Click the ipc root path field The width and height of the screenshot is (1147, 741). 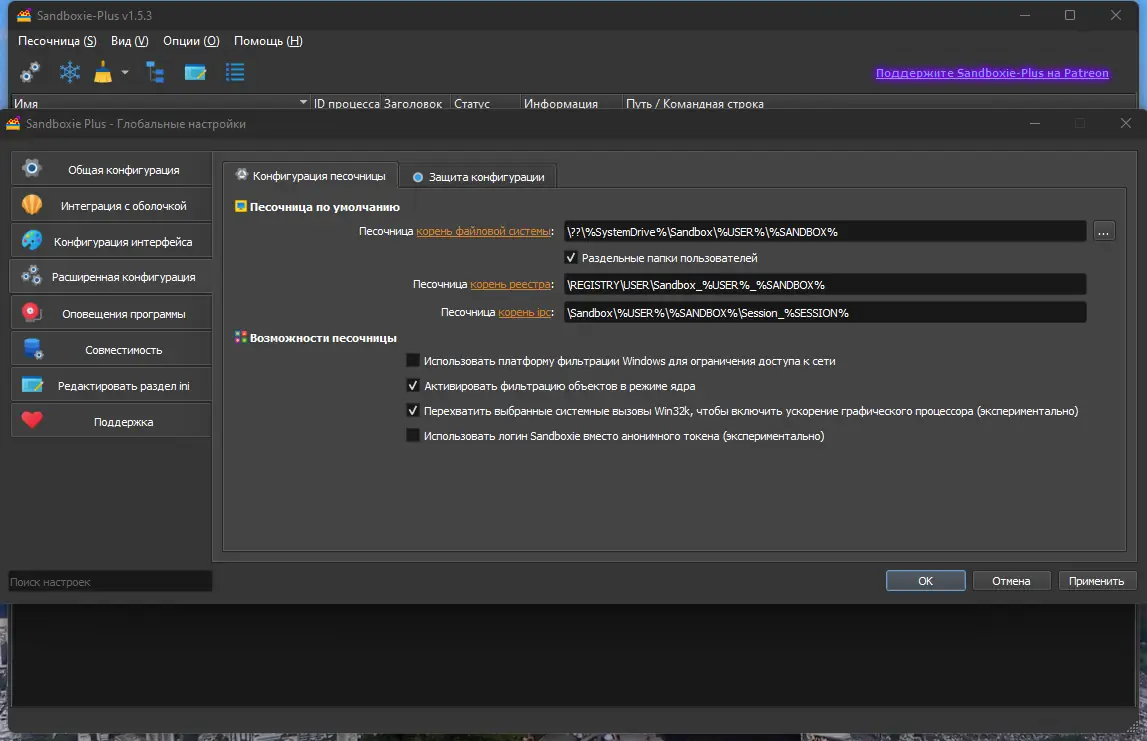[825, 312]
